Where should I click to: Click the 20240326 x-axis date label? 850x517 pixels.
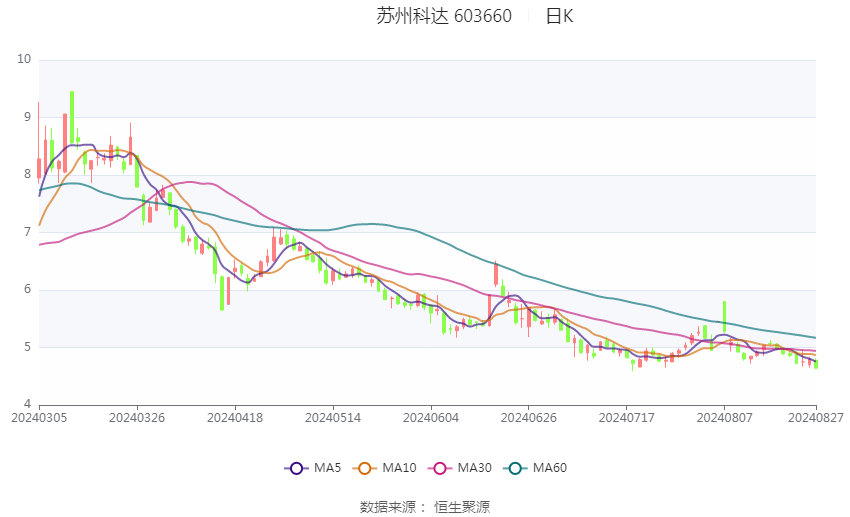tap(137, 418)
